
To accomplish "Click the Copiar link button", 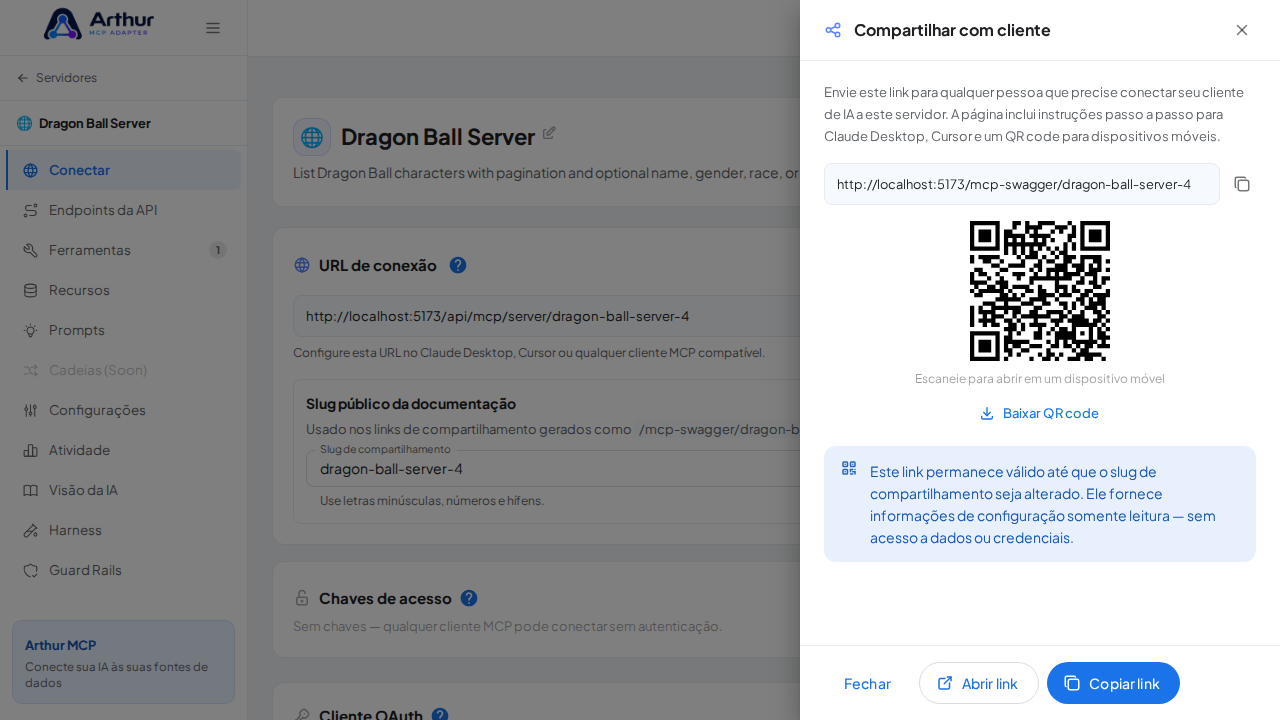I will 1113,683.
